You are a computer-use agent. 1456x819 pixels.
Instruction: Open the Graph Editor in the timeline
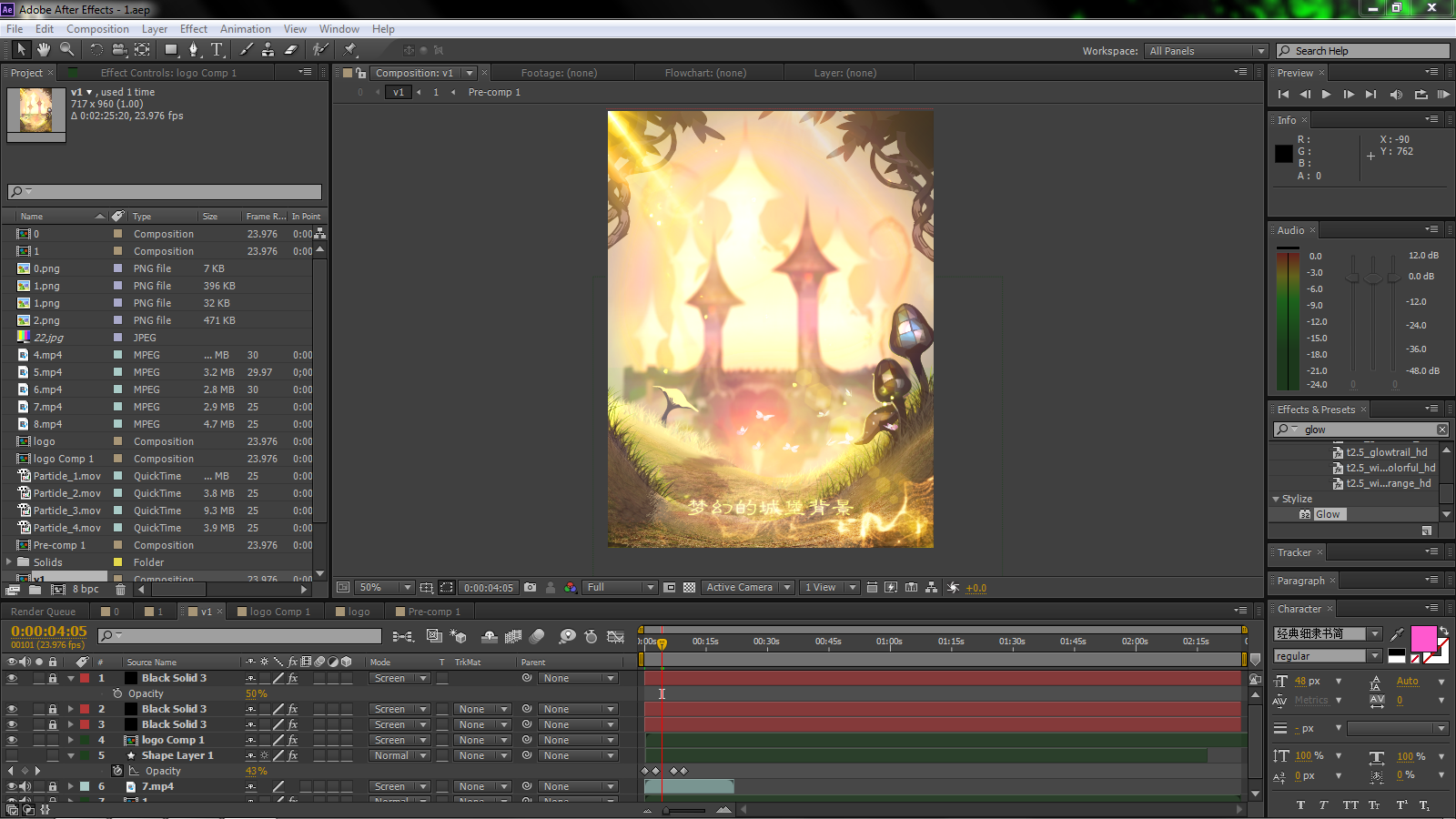(x=616, y=636)
